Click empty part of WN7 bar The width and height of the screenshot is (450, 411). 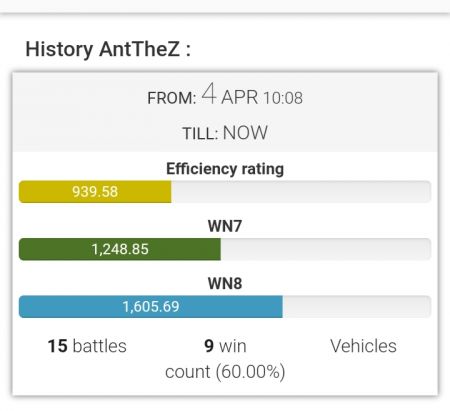[x=326, y=249]
